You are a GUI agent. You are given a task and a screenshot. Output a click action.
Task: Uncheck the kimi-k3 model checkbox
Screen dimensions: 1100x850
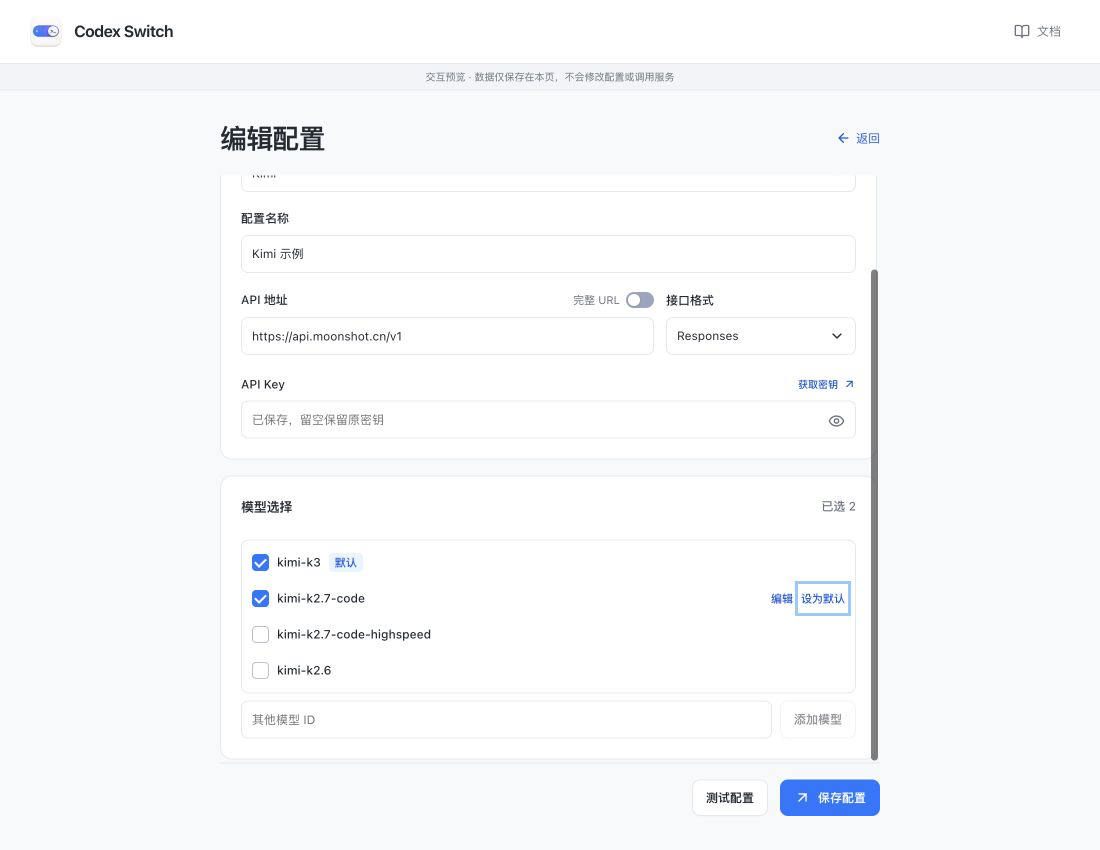click(x=260, y=562)
